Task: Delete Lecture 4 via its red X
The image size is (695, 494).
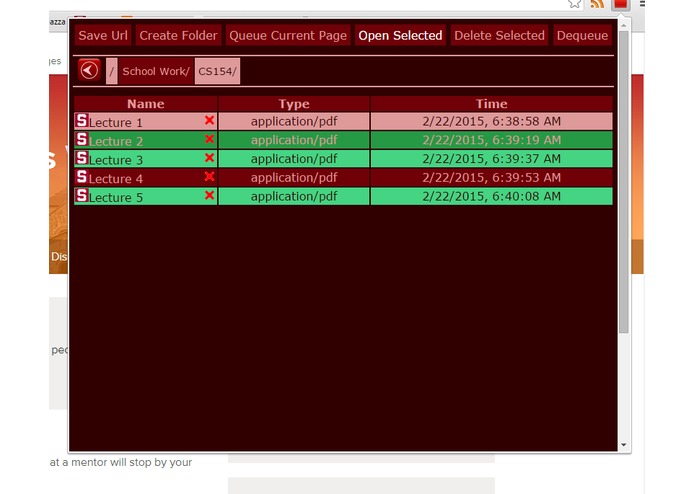Action: pyautogui.click(x=210, y=176)
